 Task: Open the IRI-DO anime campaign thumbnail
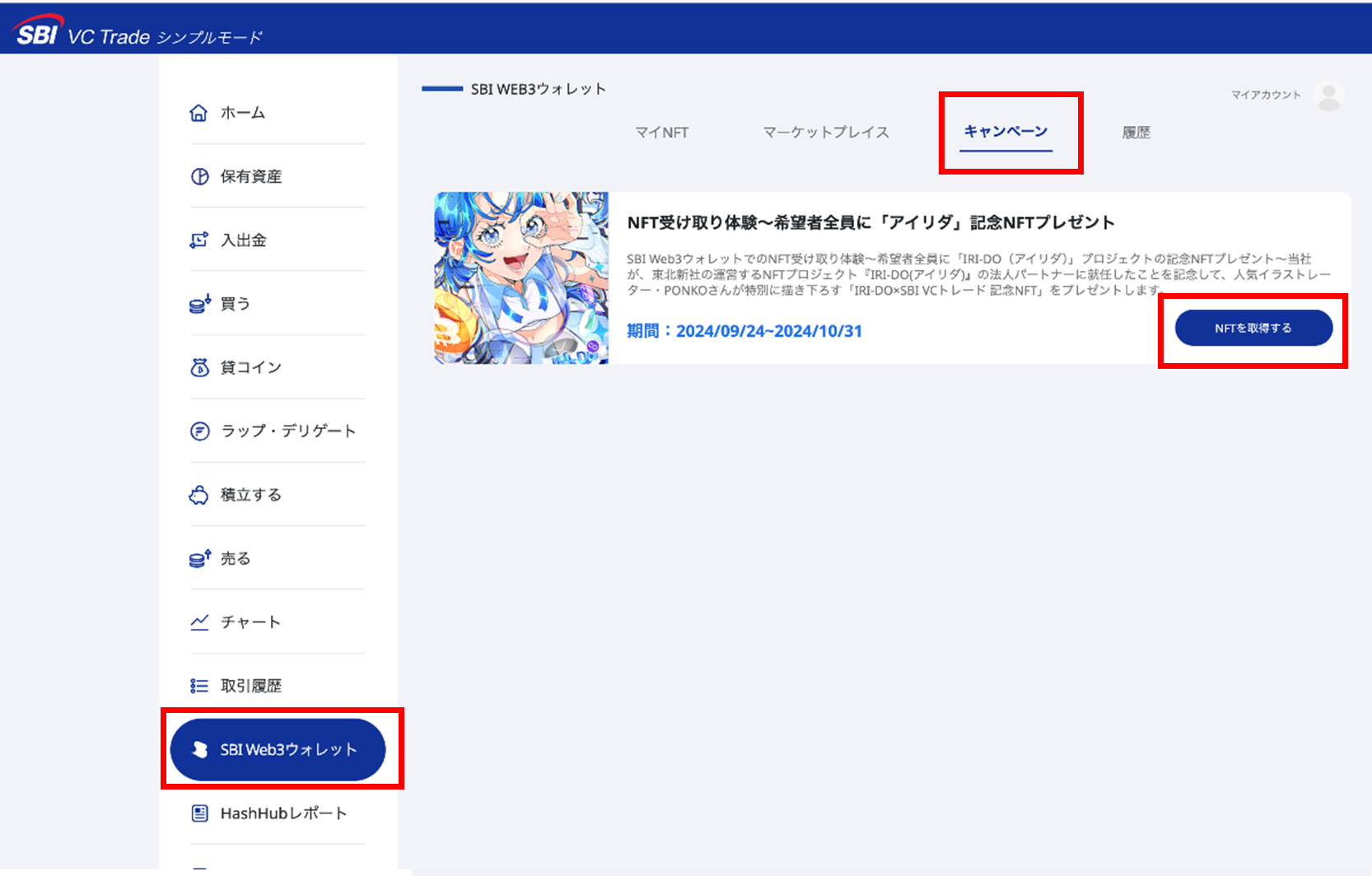tap(521, 278)
